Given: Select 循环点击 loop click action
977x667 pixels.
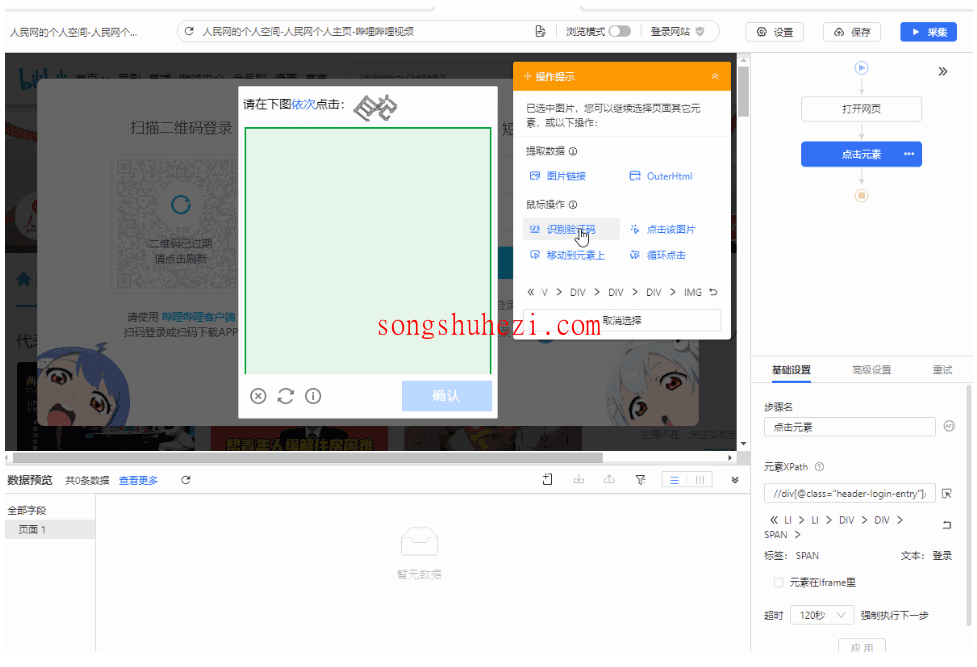Looking at the screenshot, I should (x=657, y=255).
